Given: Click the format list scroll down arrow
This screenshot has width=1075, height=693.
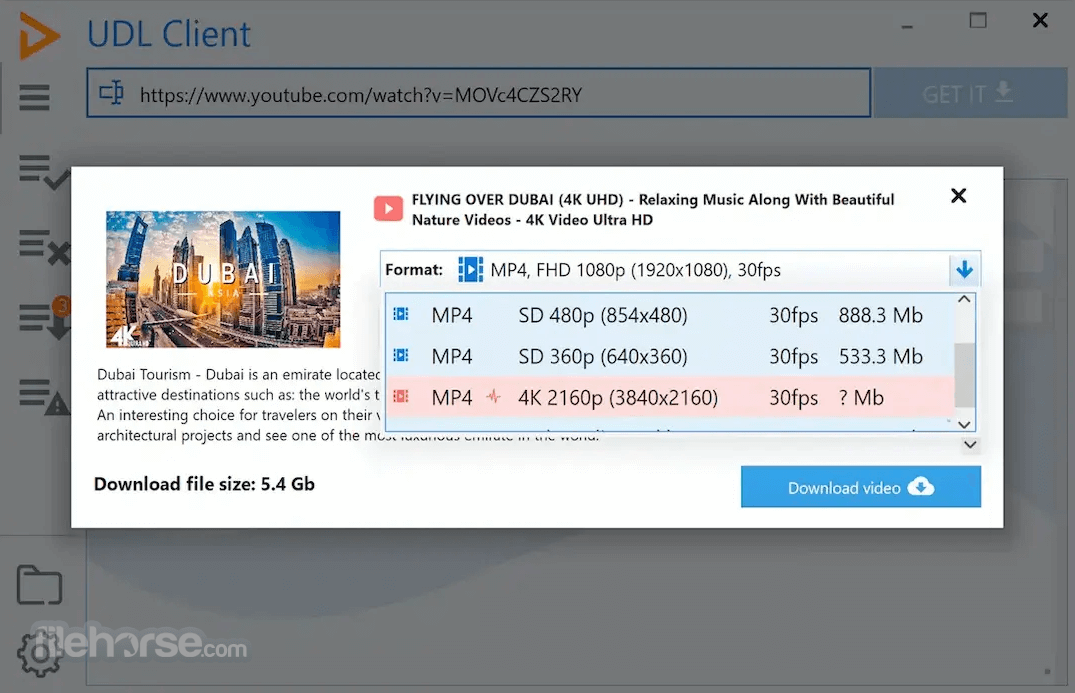Looking at the screenshot, I should click(x=964, y=425).
